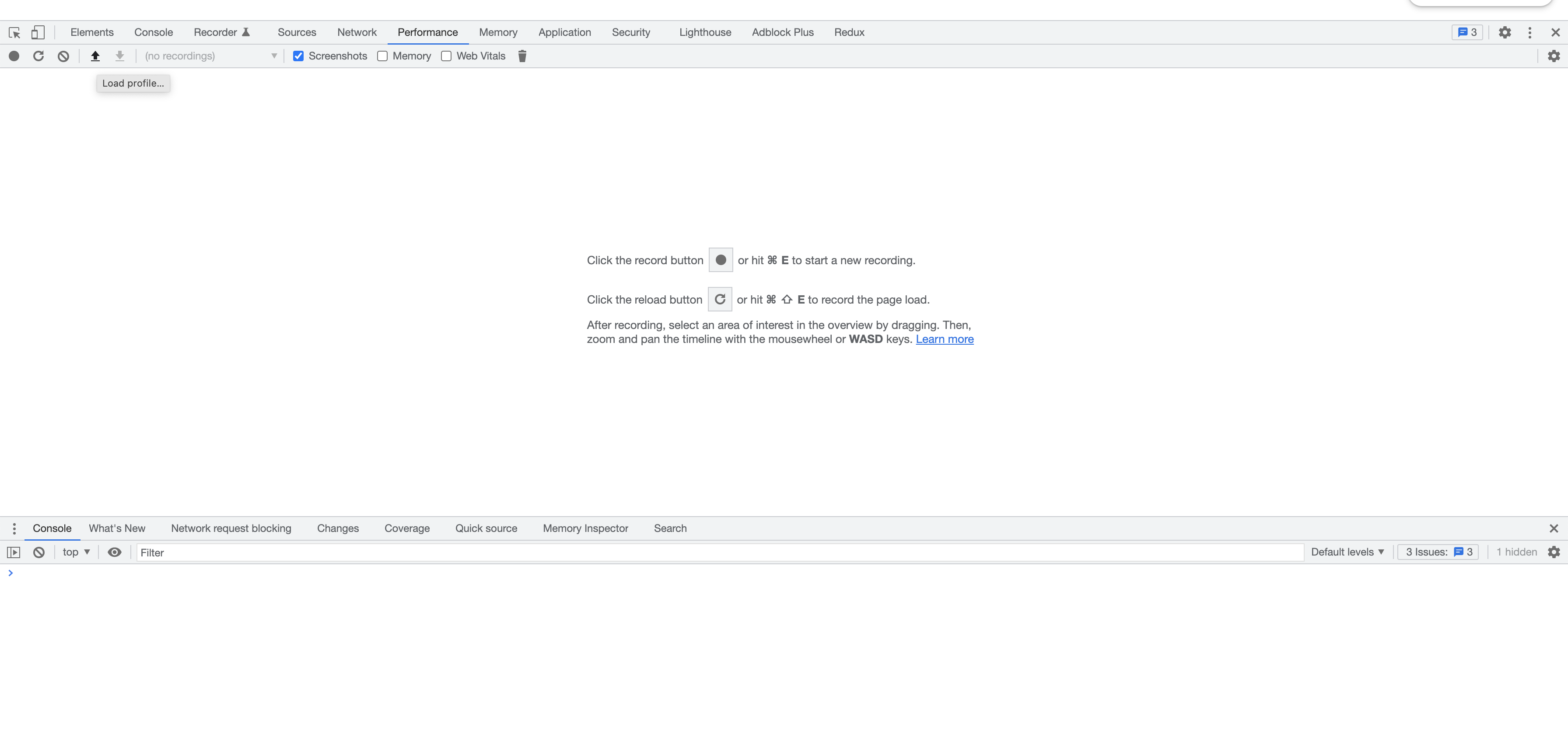Enable the Memory checkbox
The image size is (1568, 734).
click(382, 56)
